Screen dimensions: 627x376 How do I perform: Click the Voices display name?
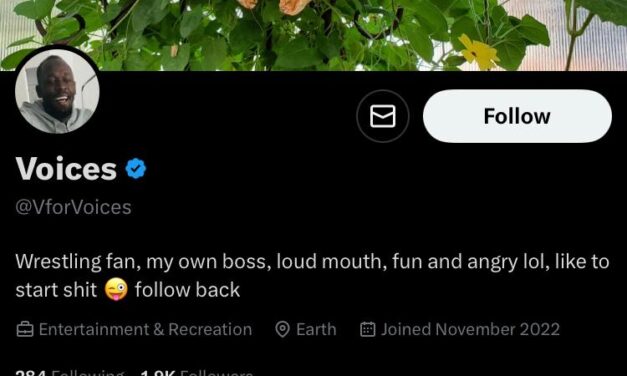point(66,169)
